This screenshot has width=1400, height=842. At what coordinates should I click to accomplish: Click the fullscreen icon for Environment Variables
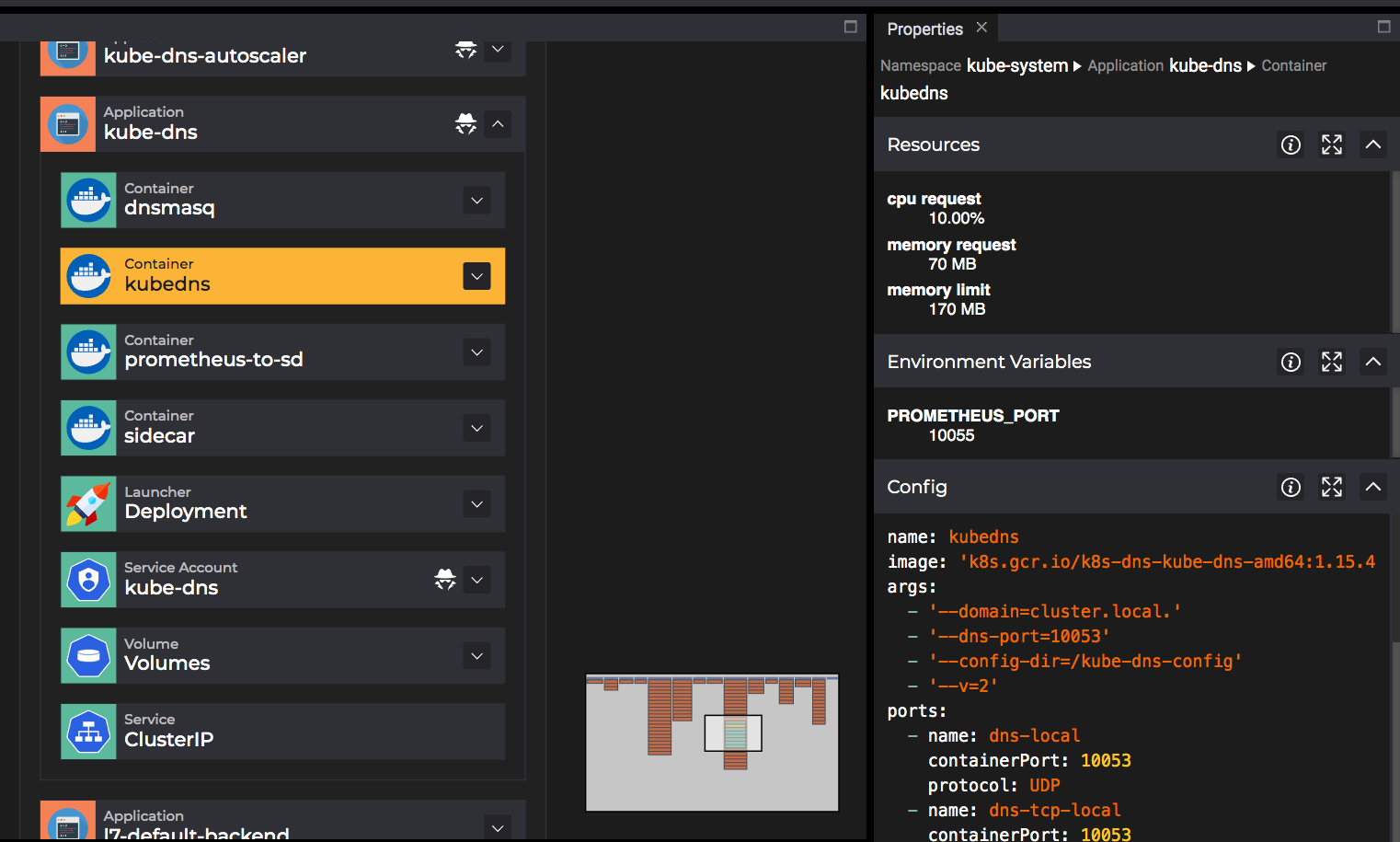(1331, 362)
